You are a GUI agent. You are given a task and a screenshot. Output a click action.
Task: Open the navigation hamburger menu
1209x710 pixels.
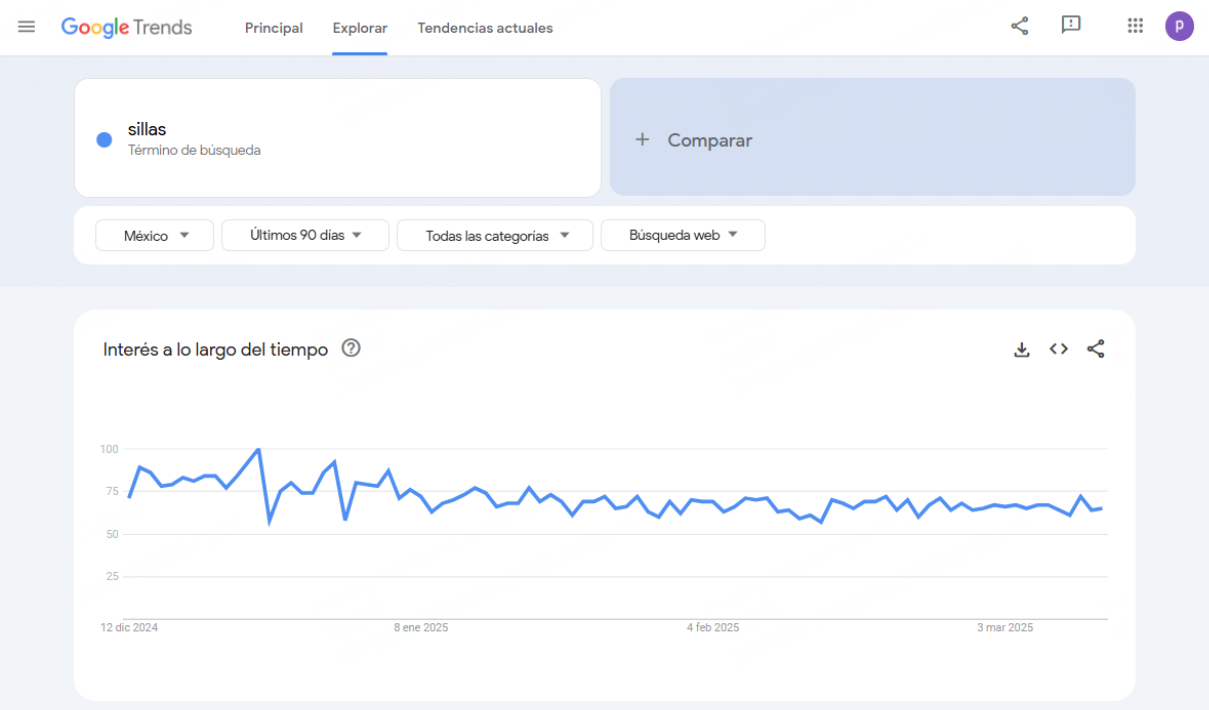point(26,26)
